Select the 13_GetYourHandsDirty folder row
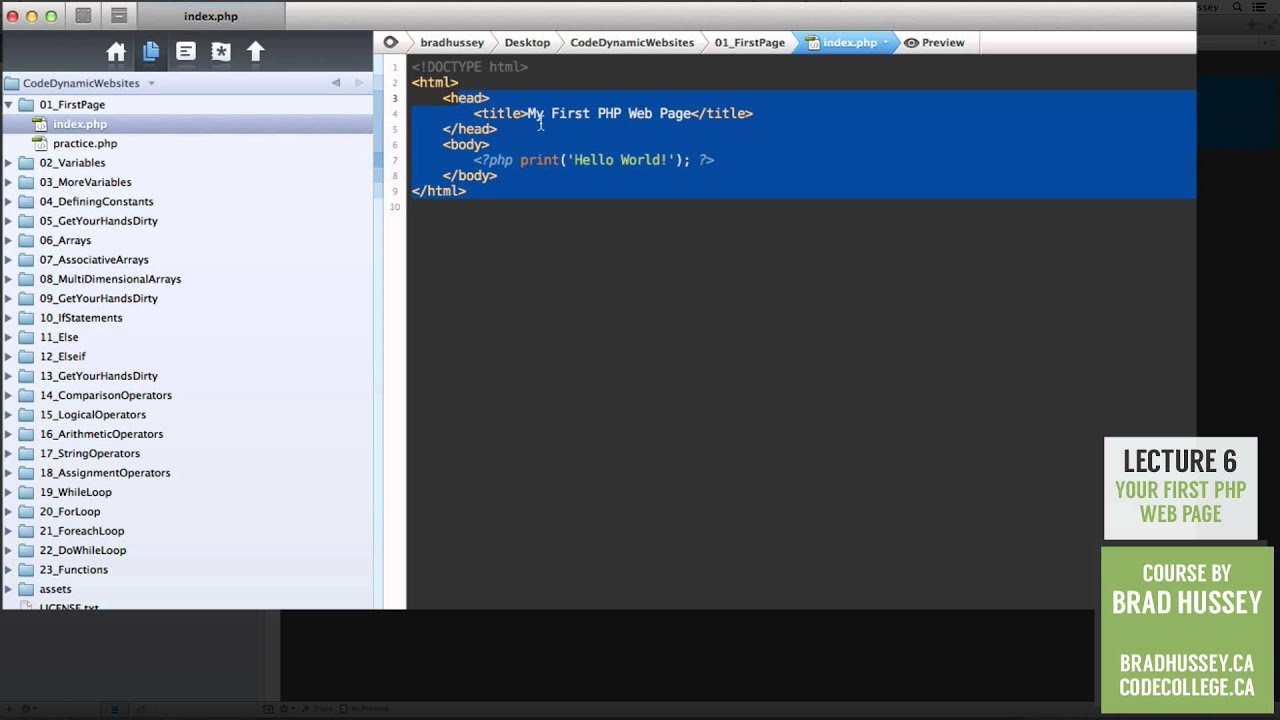Image resolution: width=1280 pixels, height=720 pixels. [187, 376]
